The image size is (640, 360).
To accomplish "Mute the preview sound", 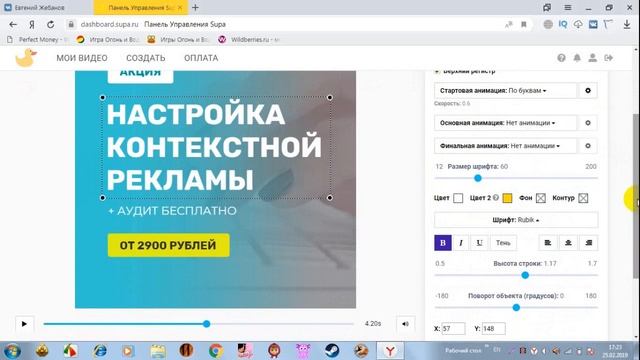I will pyautogui.click(x=405, y=324).
